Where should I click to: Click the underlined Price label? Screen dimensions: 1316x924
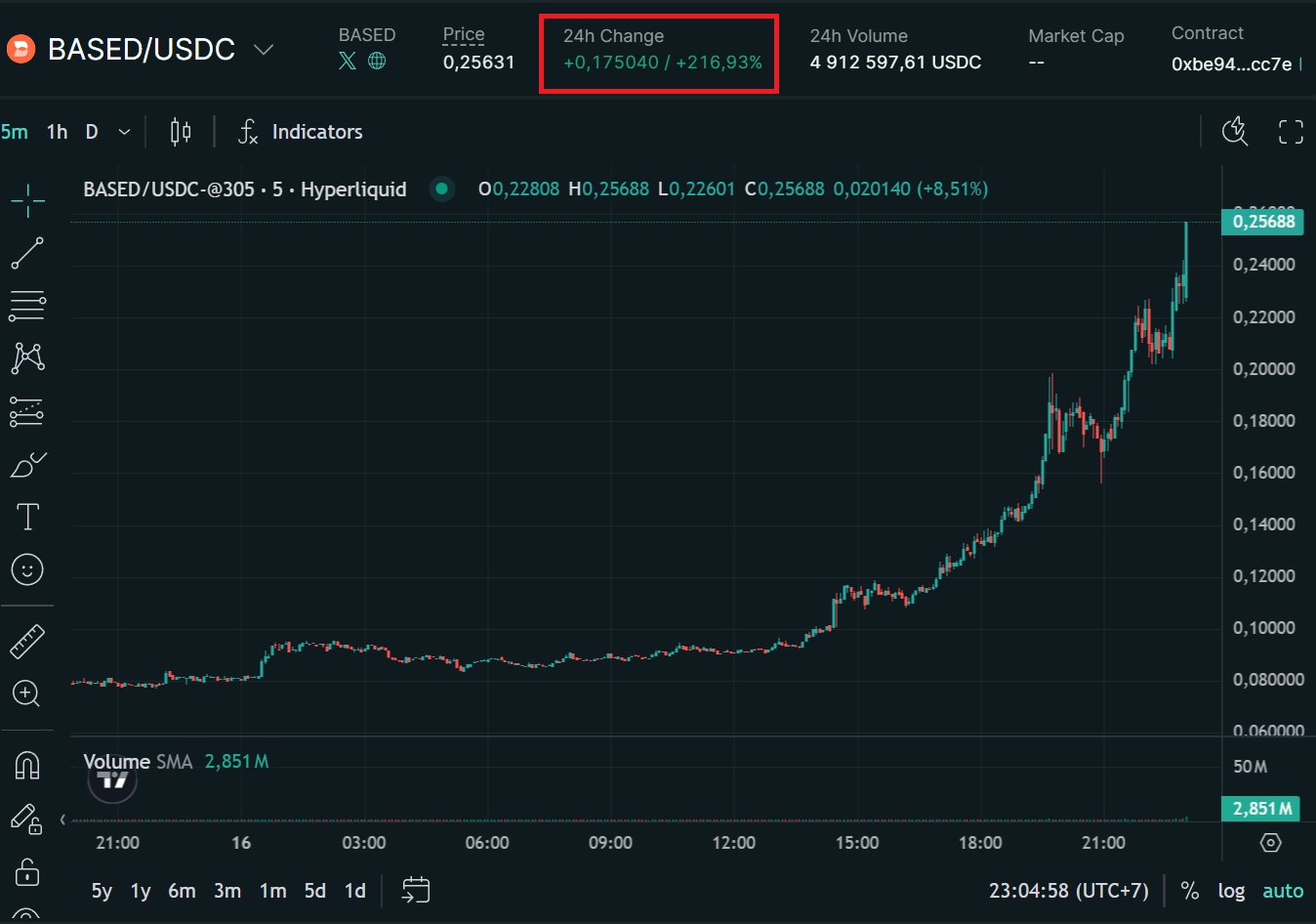click(x=464, y=34)
